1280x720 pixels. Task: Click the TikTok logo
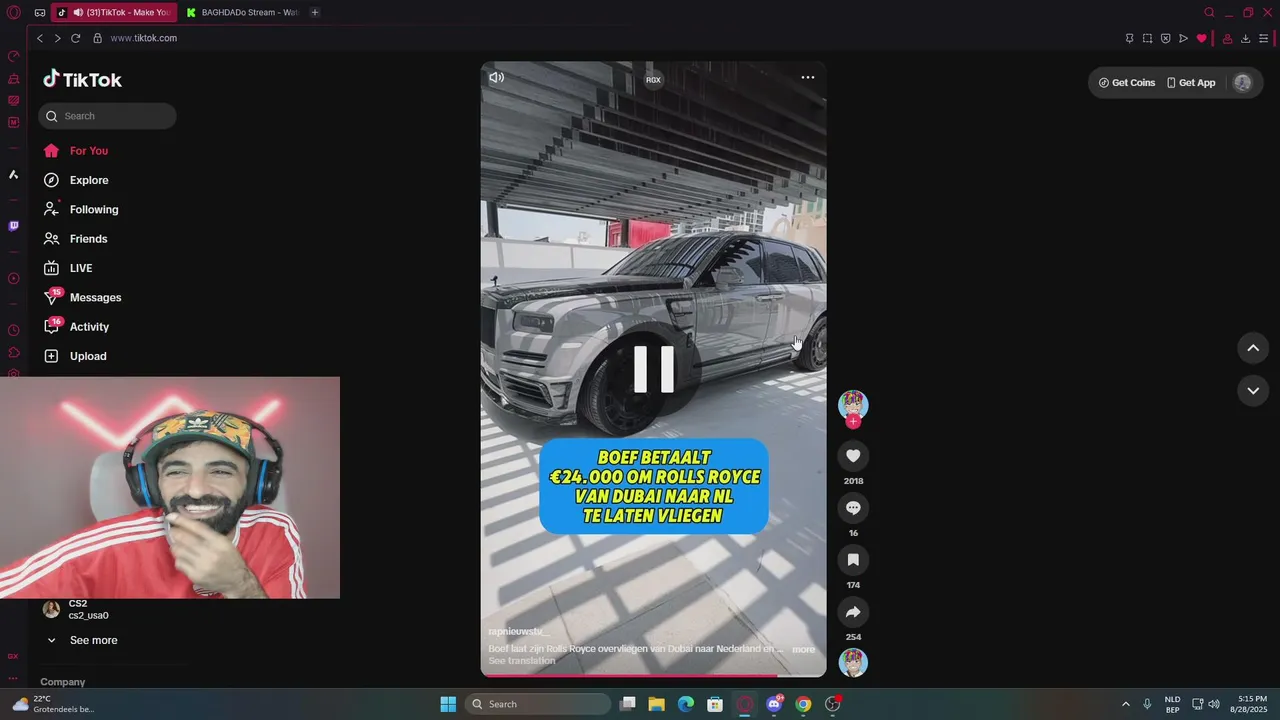pyautogui.click(x=82, y=80)
